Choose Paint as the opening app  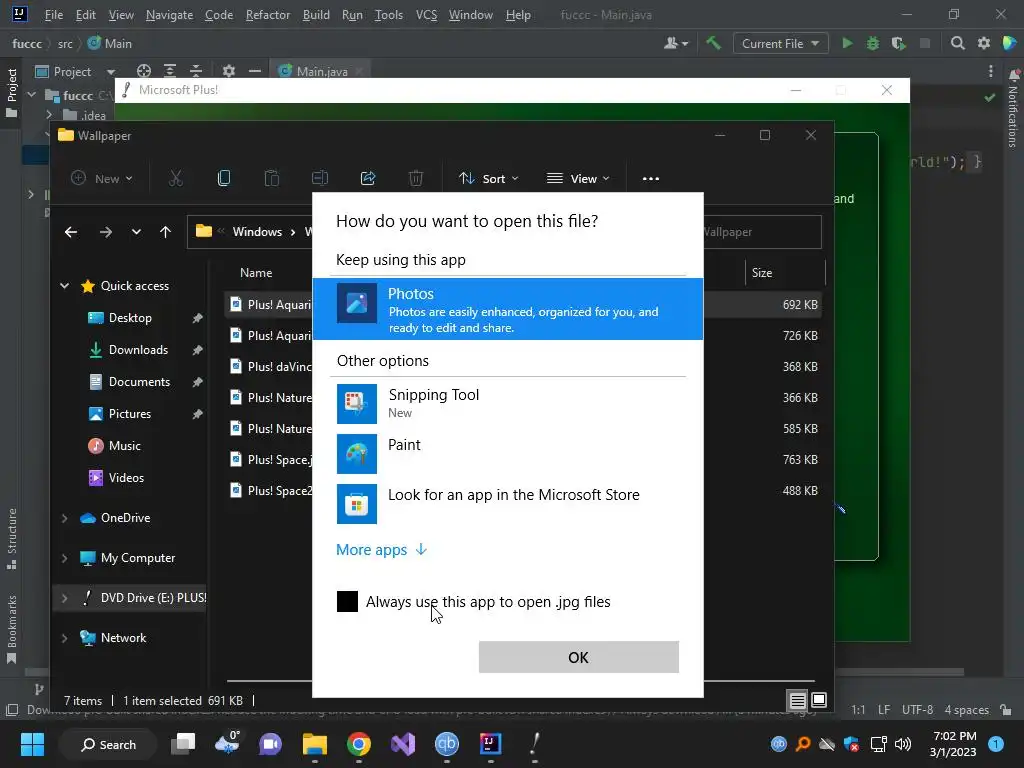(507, 454)
